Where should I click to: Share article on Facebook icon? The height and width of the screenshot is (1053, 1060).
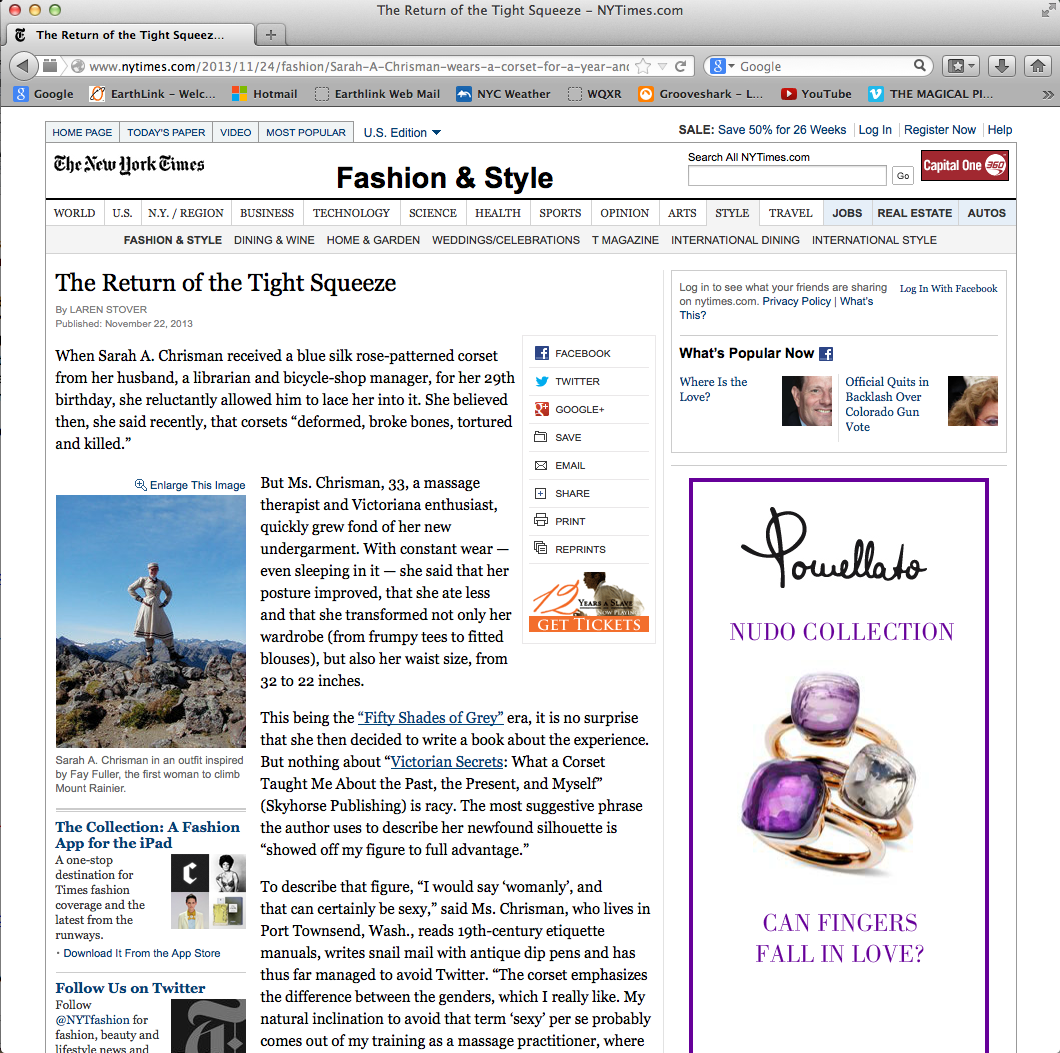(541, 353)
